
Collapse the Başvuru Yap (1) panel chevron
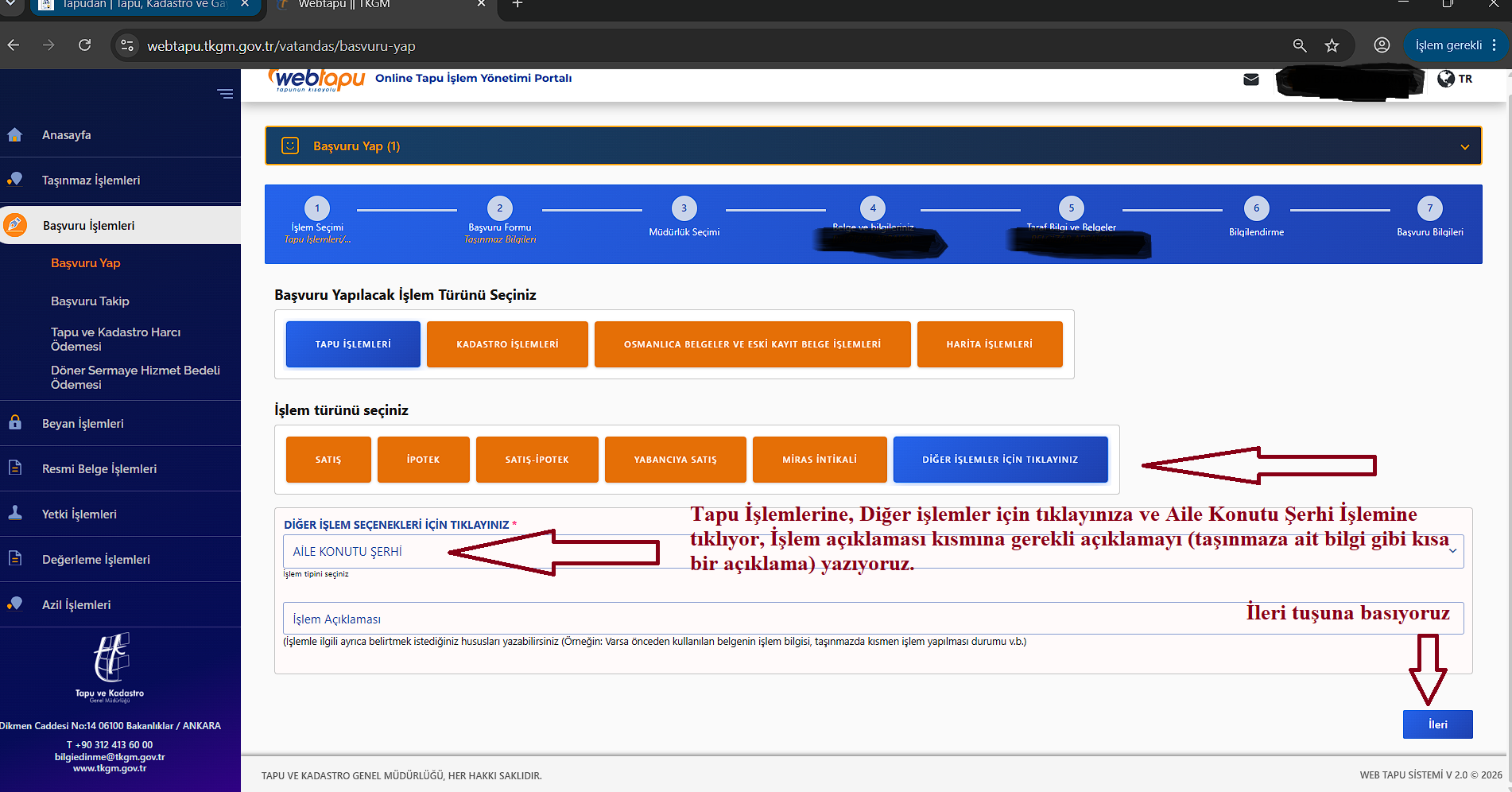pyautogui.click(x=1465, y=146)
